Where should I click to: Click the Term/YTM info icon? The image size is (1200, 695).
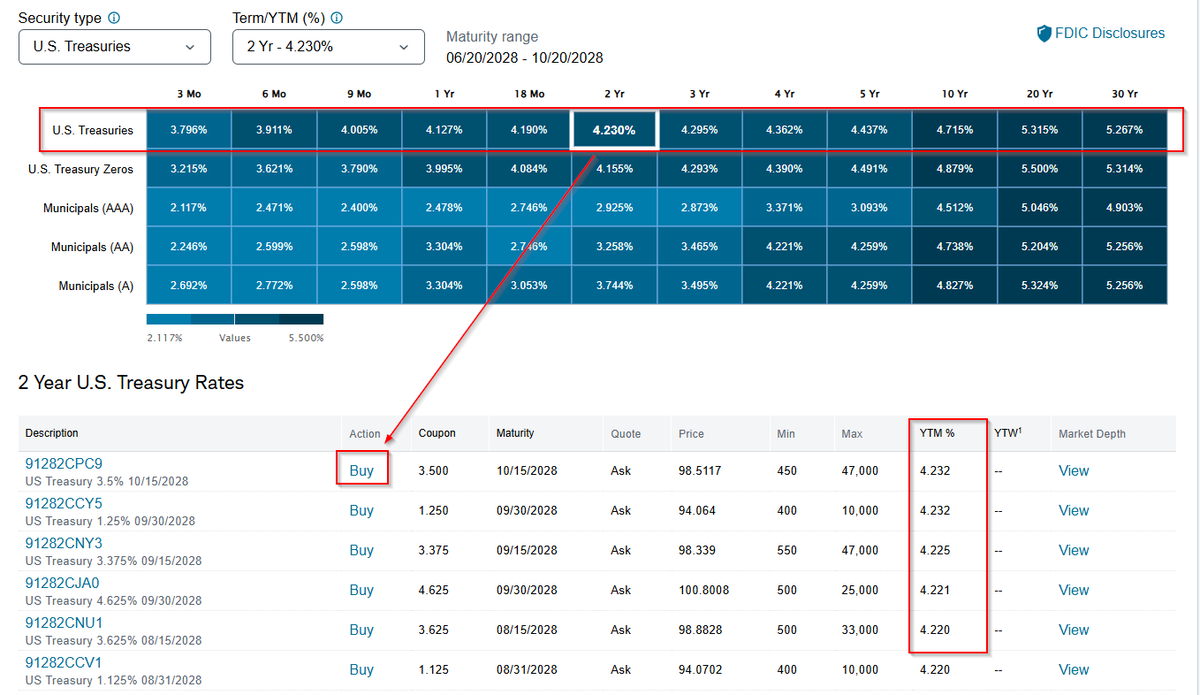click(336, 18)
